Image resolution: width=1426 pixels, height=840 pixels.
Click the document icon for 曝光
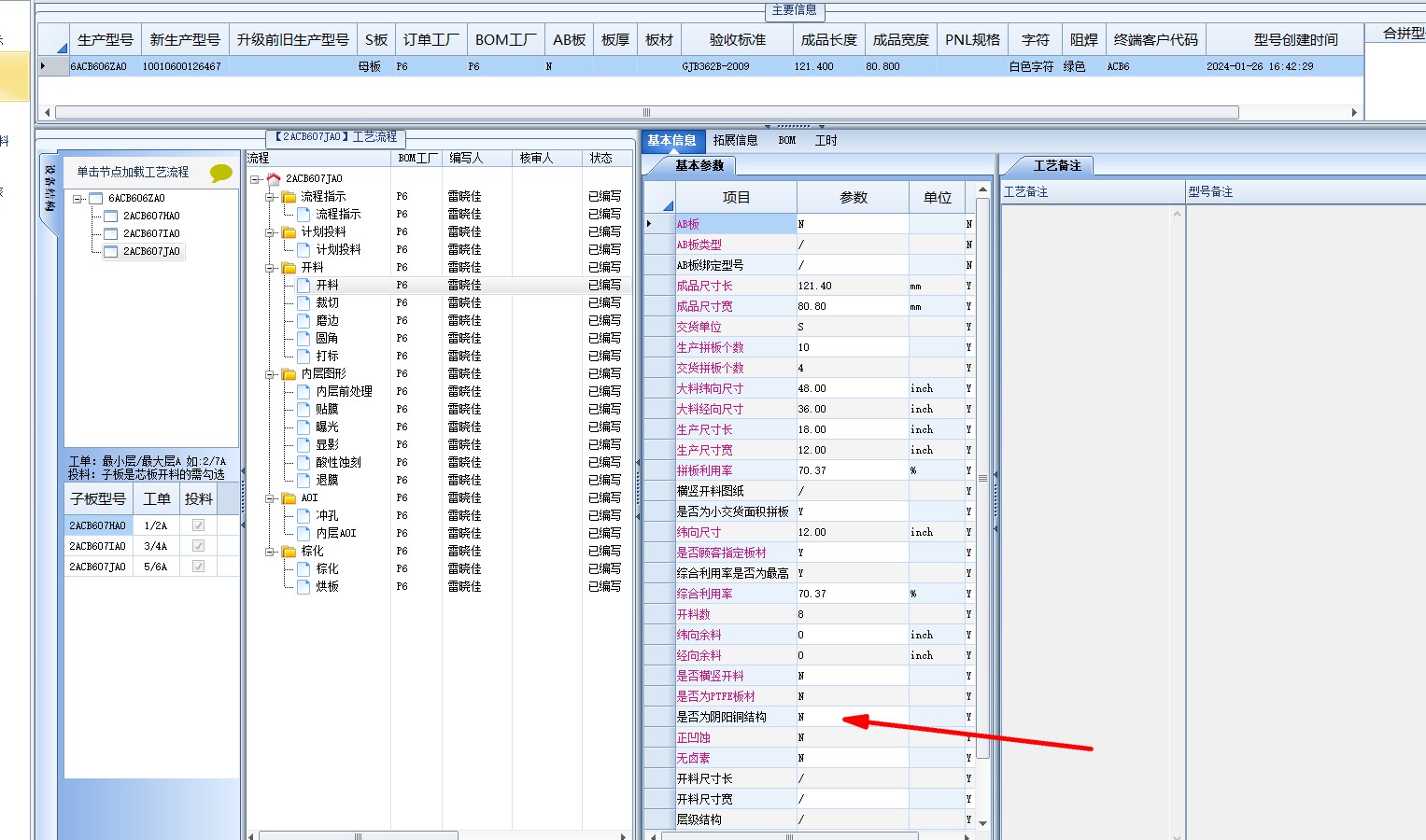[x=304, y=427]
